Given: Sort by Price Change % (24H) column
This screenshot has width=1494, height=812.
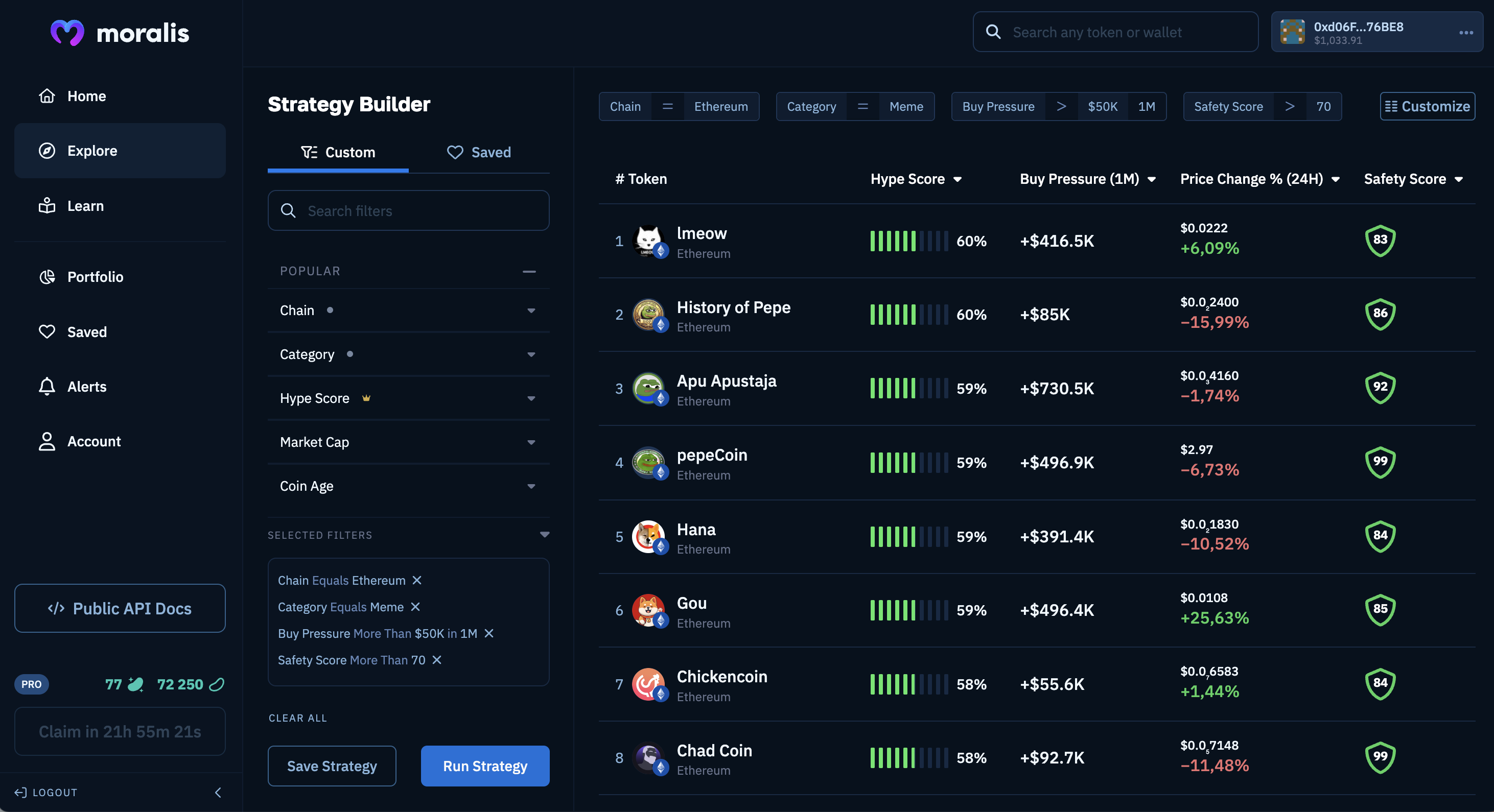Looking at the screenshot, I should click(x=1260, y=179).
